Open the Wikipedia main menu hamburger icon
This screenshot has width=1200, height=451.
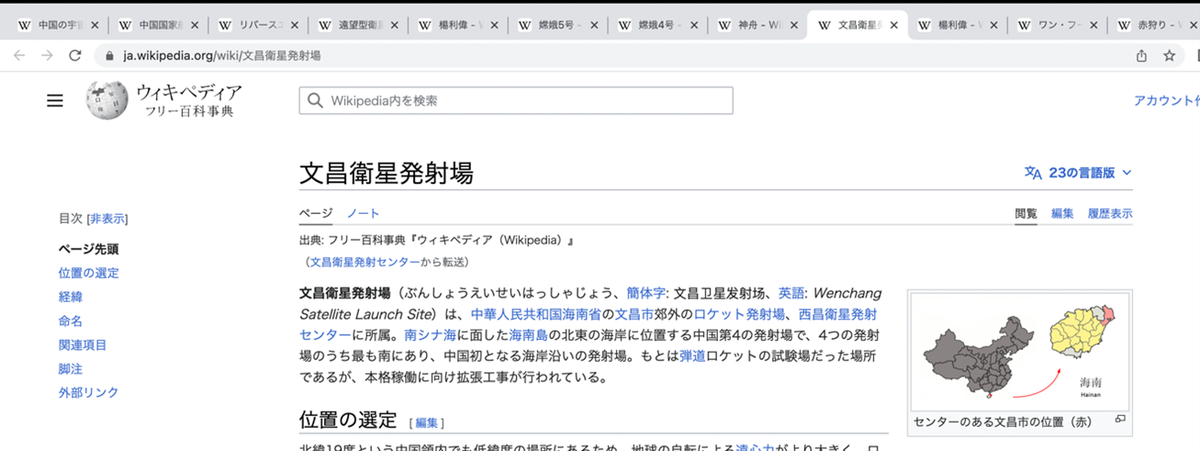click(x=55, y=101)
